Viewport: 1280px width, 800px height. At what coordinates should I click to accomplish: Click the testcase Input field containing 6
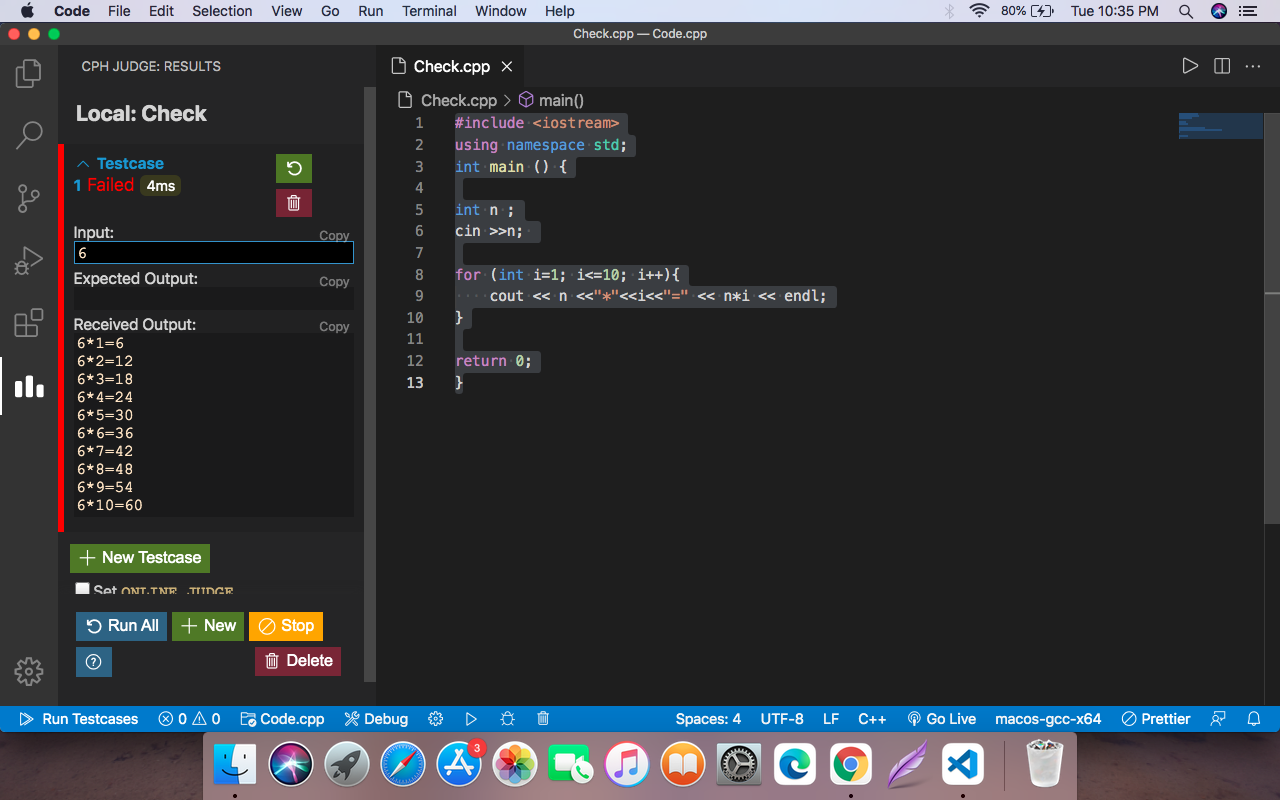213,253
